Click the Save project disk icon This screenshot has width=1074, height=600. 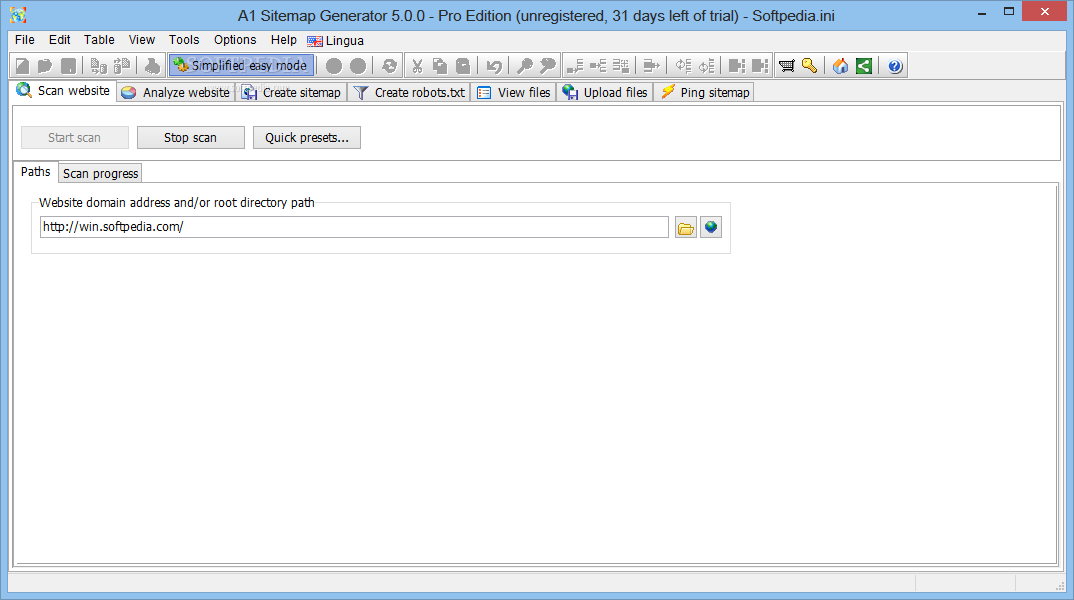click(x=68, y=66)
